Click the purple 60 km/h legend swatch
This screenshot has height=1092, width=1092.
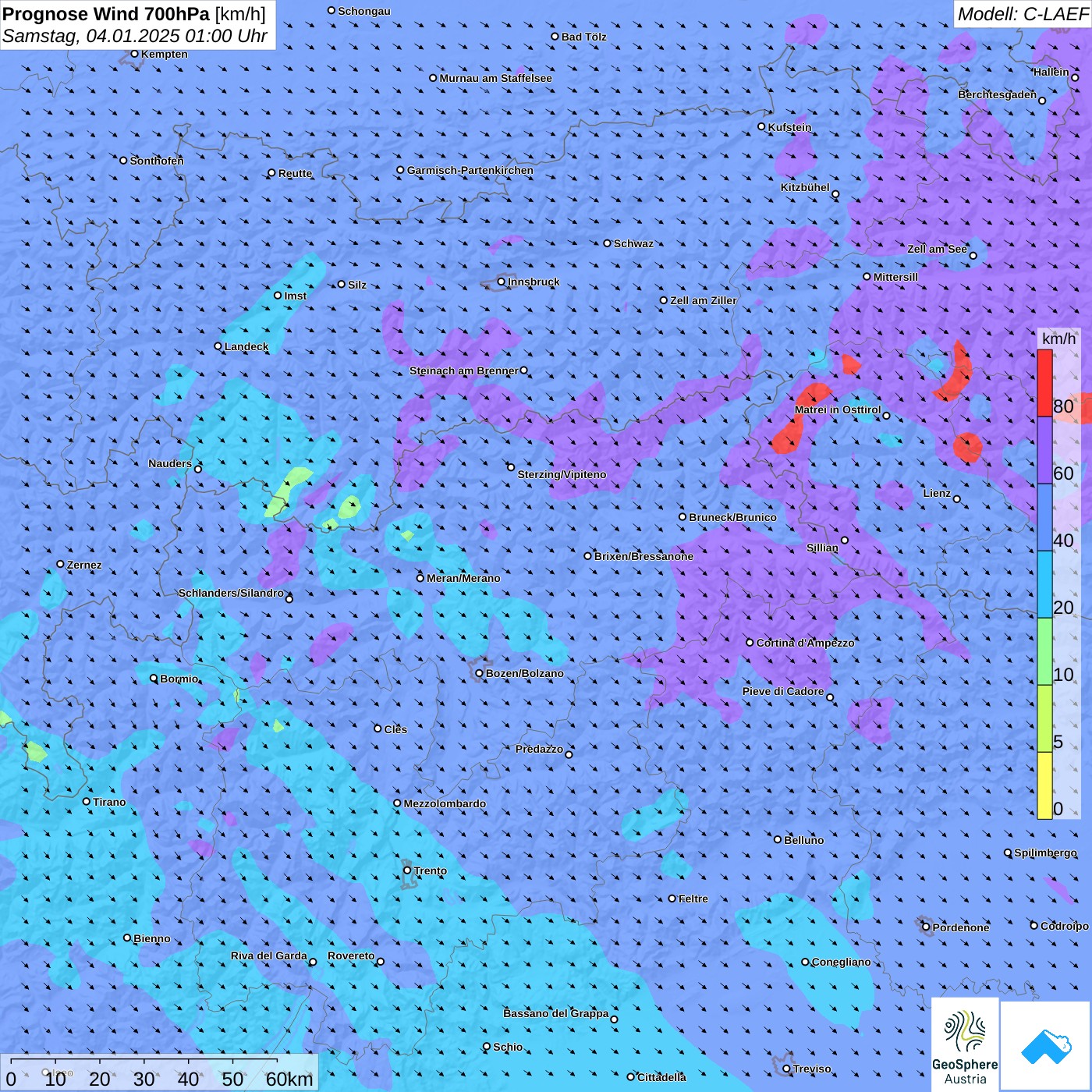[1044, 451]
